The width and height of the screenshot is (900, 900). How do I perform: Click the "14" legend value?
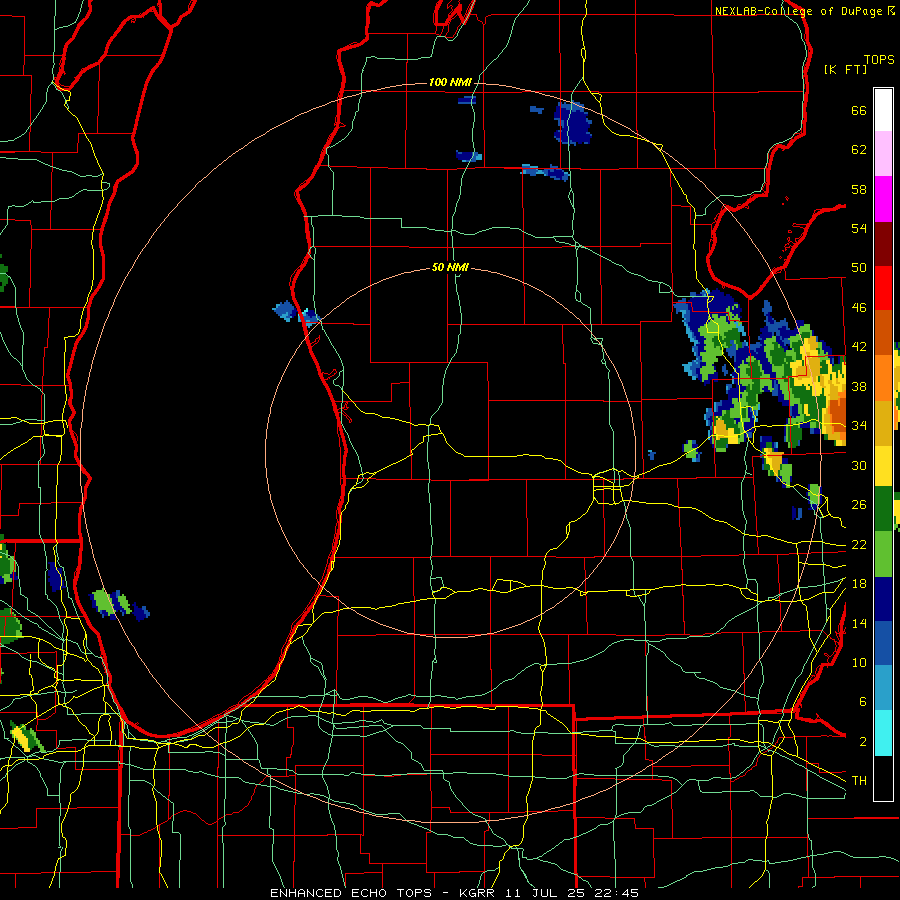point(859,623)
